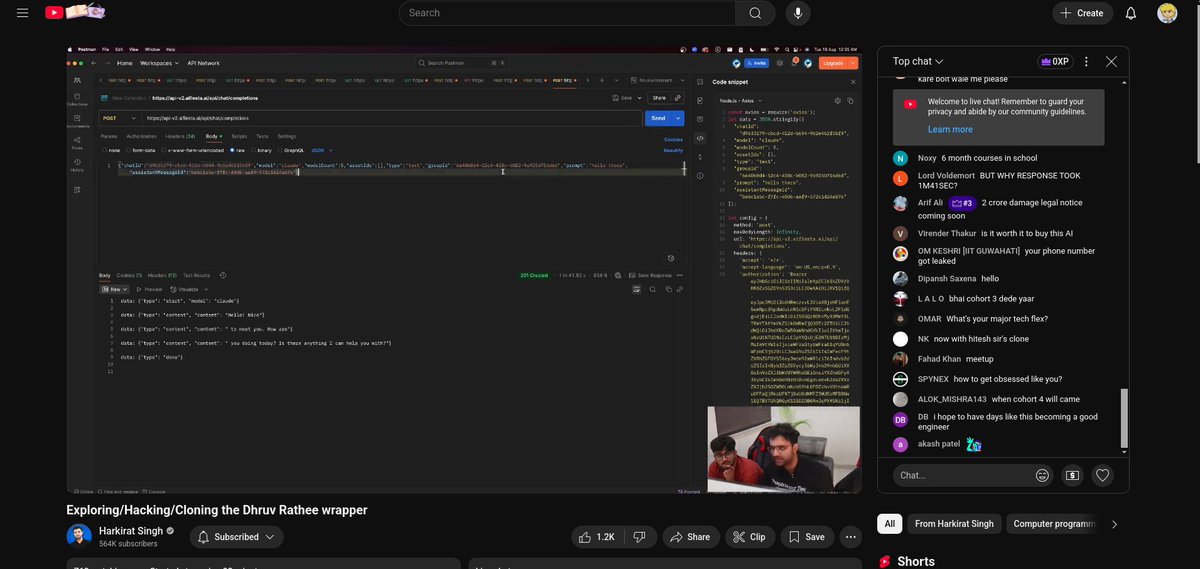1200x569 pixels.
Task: Create a Clip of the video
Action: tap(748, 537)
